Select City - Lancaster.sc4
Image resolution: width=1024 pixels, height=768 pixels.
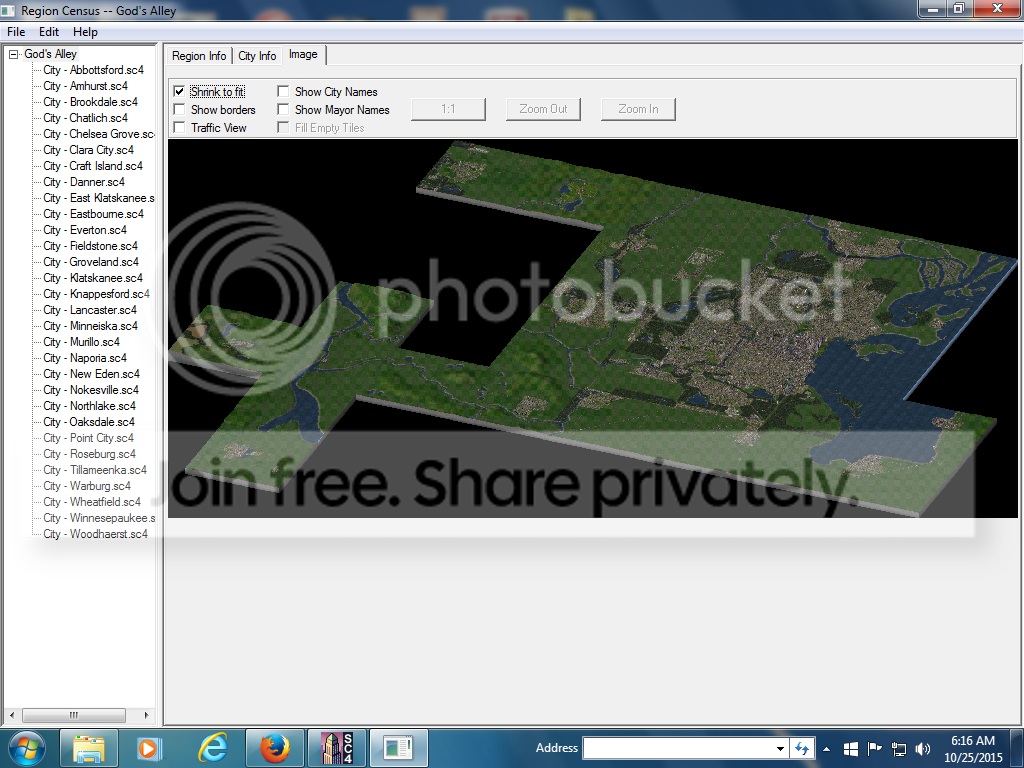(x=90, y=310)
